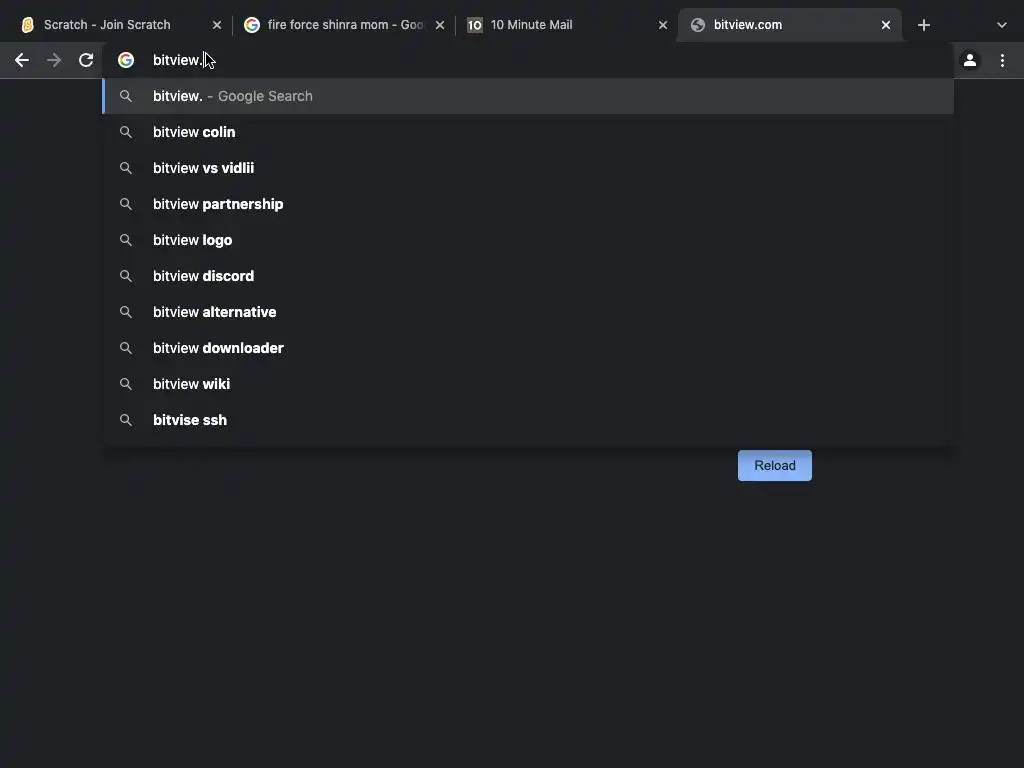Switch to the fire force shinra mom tab

(x=340, y=25)
